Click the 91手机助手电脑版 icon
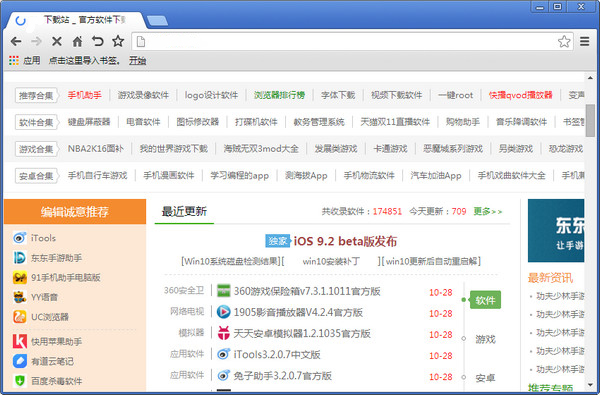This screenshot has width=600, height=395. tap(20, 277)
